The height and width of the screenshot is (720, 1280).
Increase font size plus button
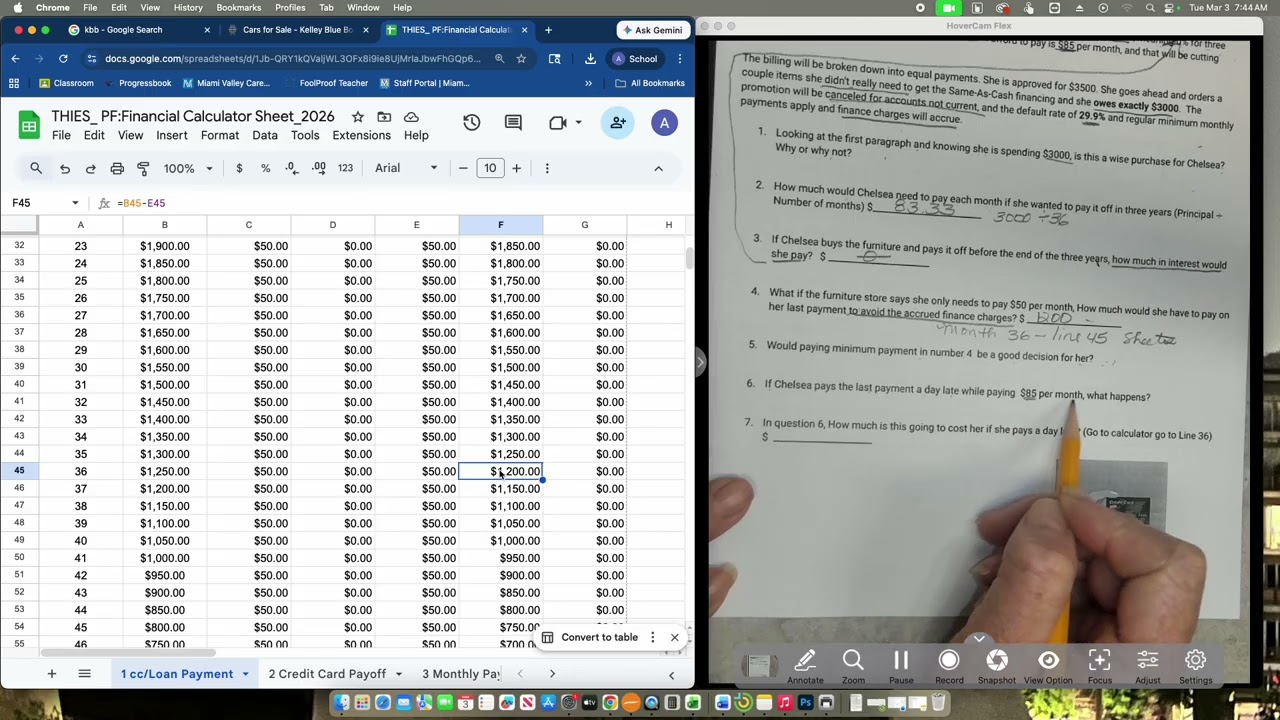(516, 168)
